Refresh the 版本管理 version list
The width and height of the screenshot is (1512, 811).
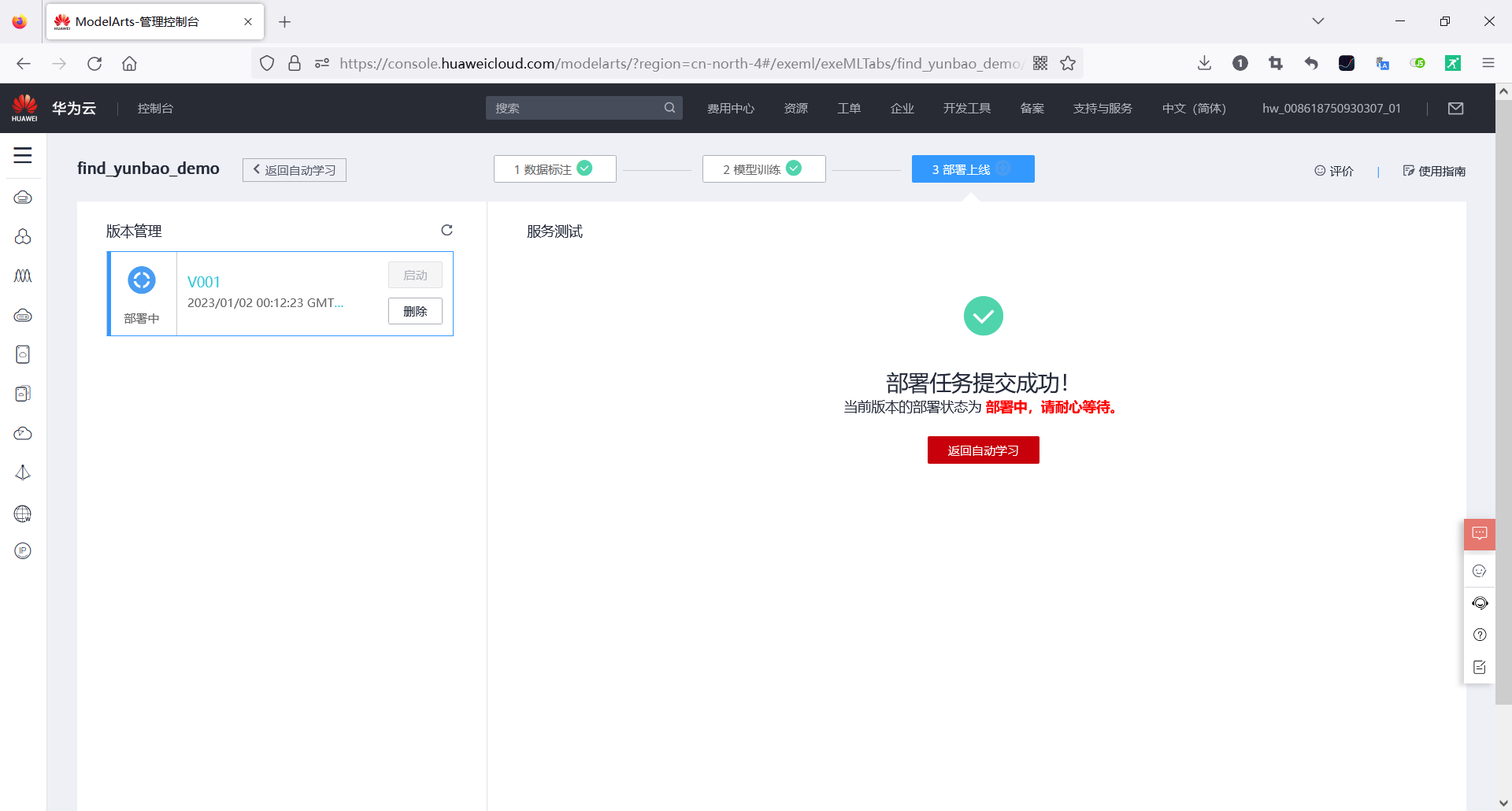(447, 230)
